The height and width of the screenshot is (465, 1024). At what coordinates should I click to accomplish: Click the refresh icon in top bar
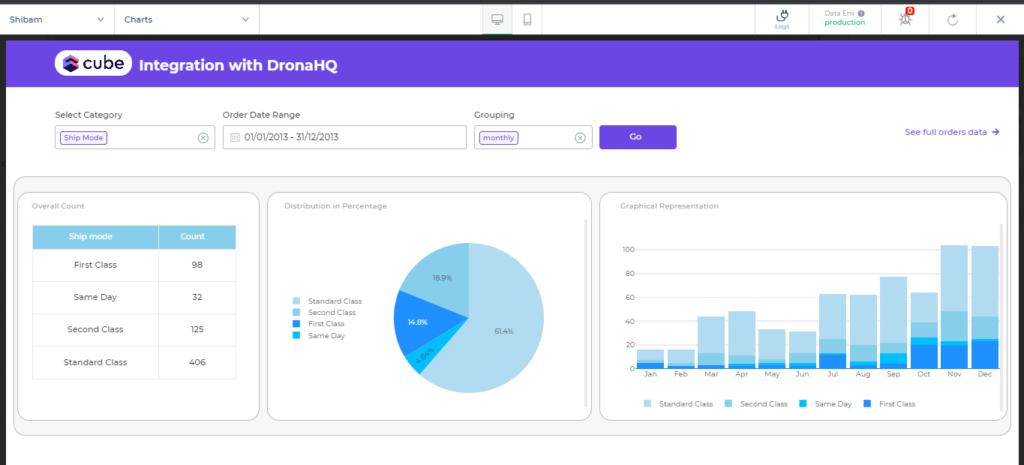click(953, 19)
